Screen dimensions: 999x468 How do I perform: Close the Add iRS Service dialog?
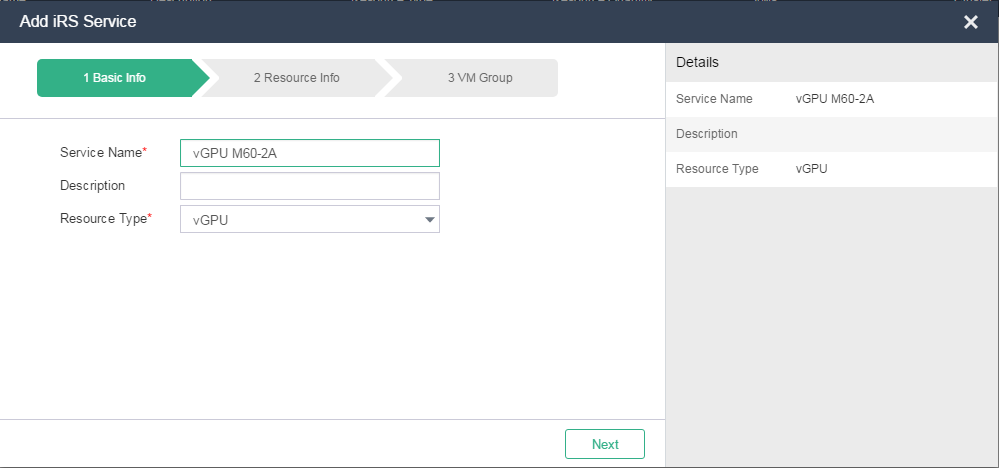[x=970, y=22]
